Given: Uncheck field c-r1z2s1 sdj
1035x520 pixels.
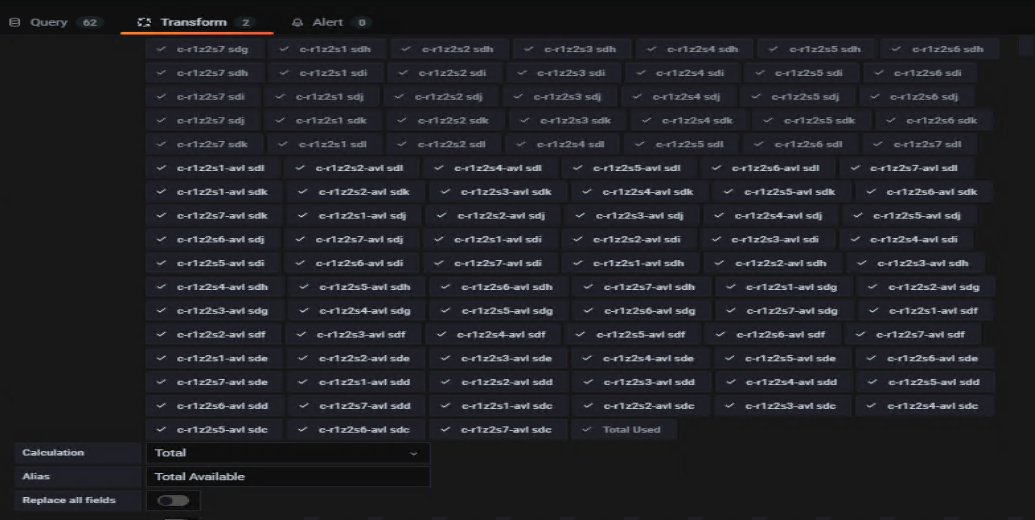Looking at the screenshot, I should tap(322, 96).
